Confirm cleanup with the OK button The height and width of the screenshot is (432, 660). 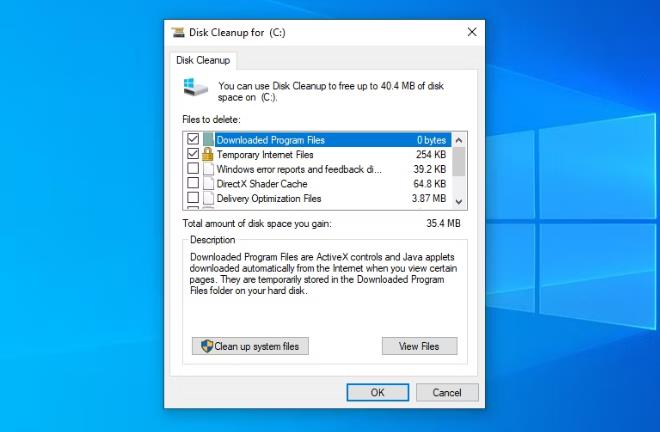[x=378, y=392]
